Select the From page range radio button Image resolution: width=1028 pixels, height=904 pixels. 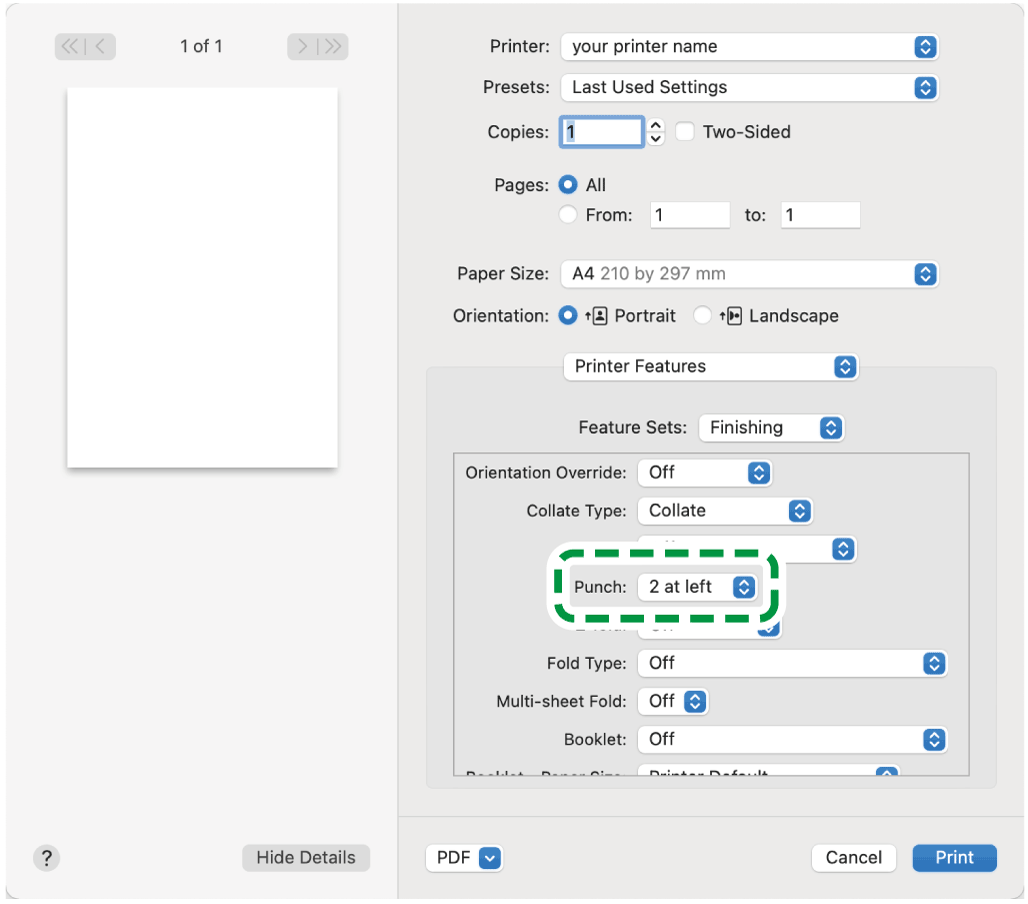[x=568, y=215]
